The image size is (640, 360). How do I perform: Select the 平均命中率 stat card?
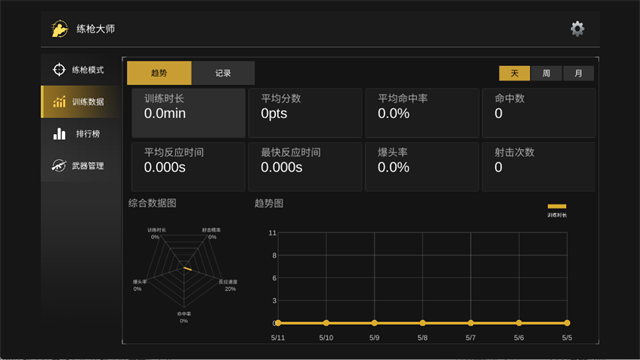(422, 113)
